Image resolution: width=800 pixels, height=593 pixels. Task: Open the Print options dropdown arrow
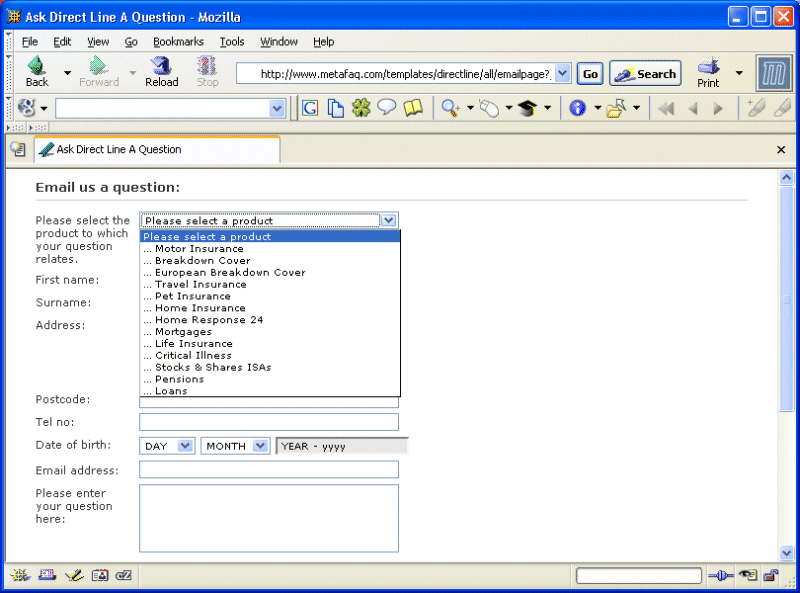pos(739,73)
